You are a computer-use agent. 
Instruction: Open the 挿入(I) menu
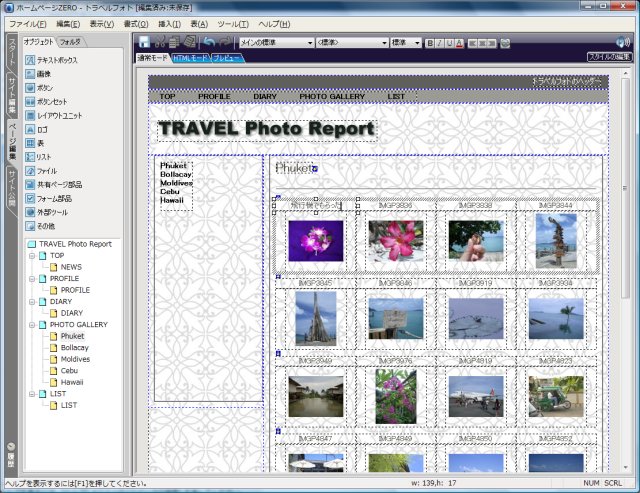pos(169,24)
